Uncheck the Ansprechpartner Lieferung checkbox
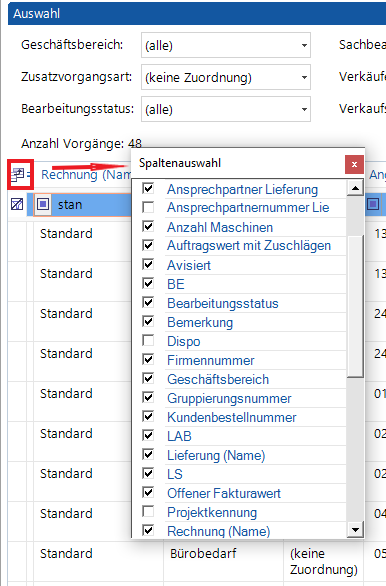 pyautogui.click(x=148, y=188)
